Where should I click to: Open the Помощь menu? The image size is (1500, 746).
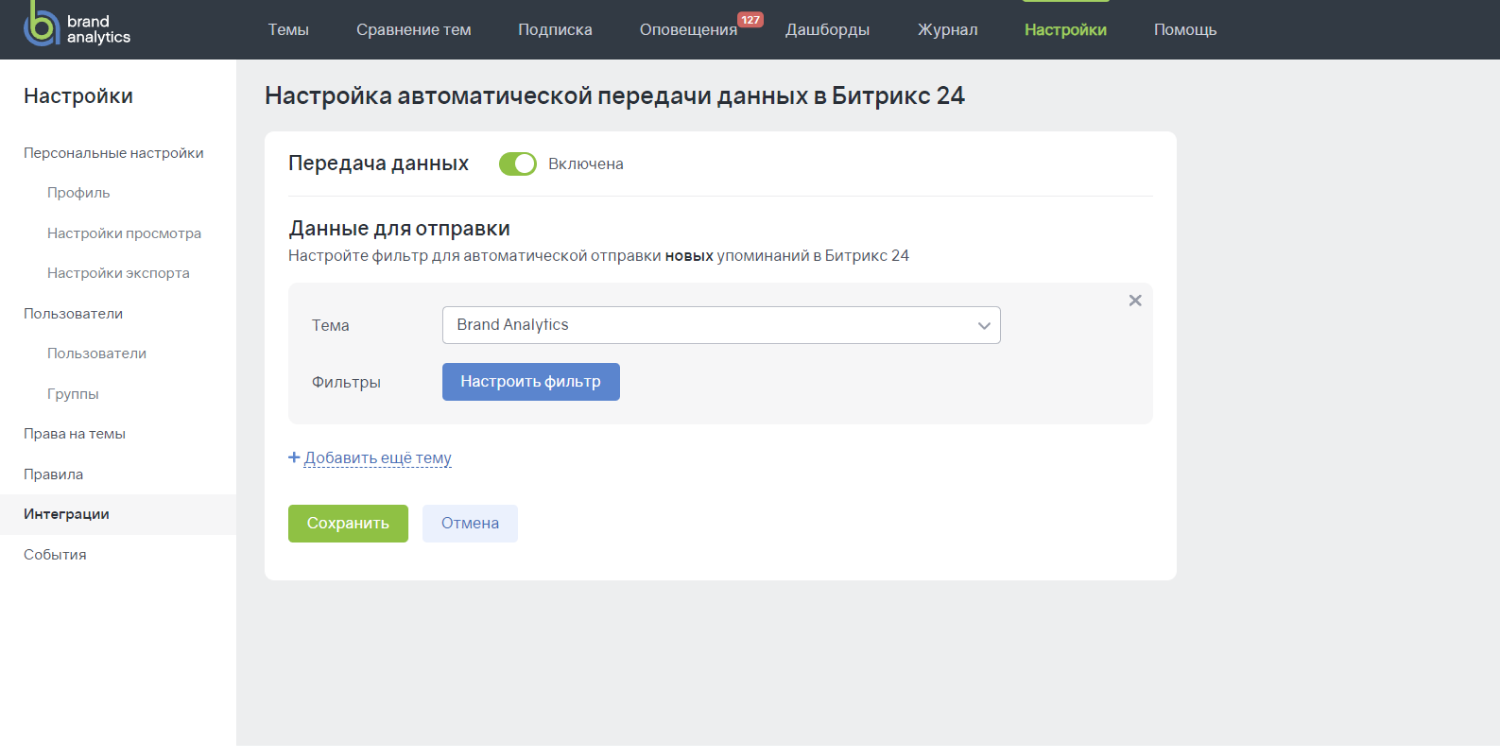click(1185, 30)
